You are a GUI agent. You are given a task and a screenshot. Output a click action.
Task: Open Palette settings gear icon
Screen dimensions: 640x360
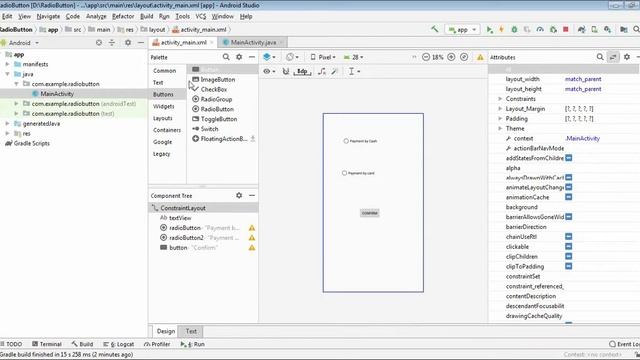pyautogui.click(x=239, y=57)
